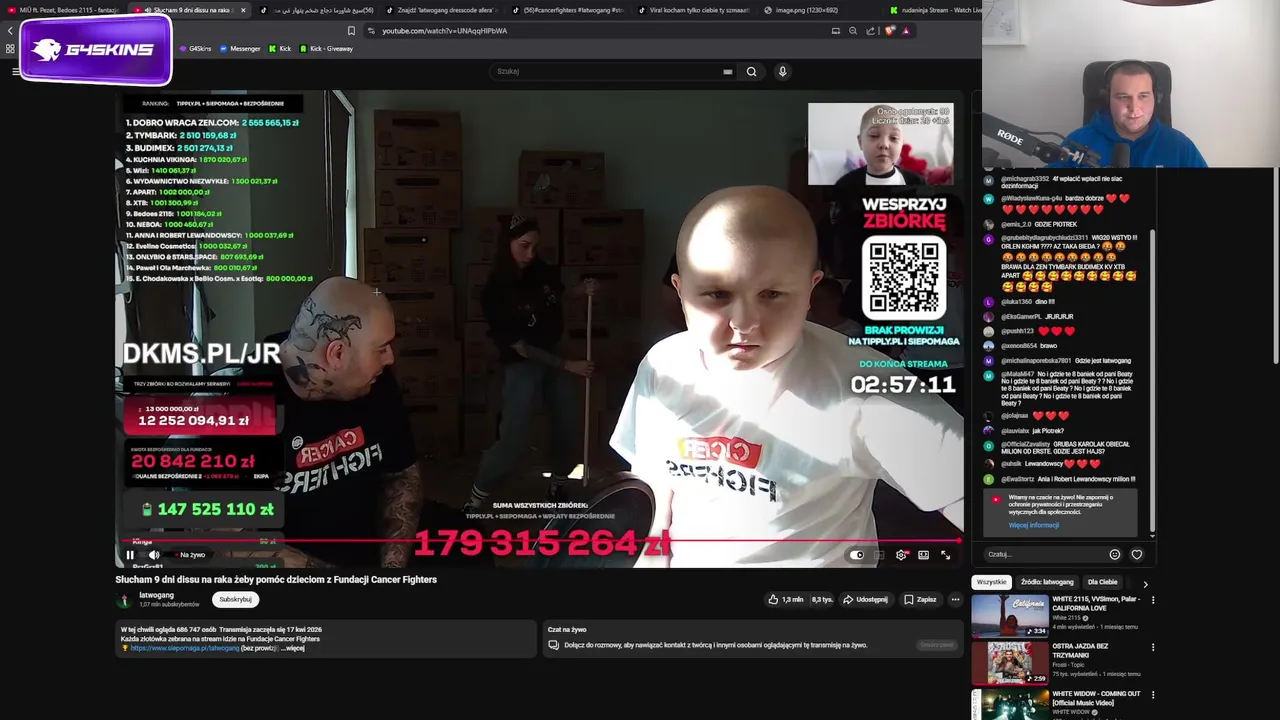Open the latwogang channel avatar
1280x720 pixels.
click(x=124, y=600)
